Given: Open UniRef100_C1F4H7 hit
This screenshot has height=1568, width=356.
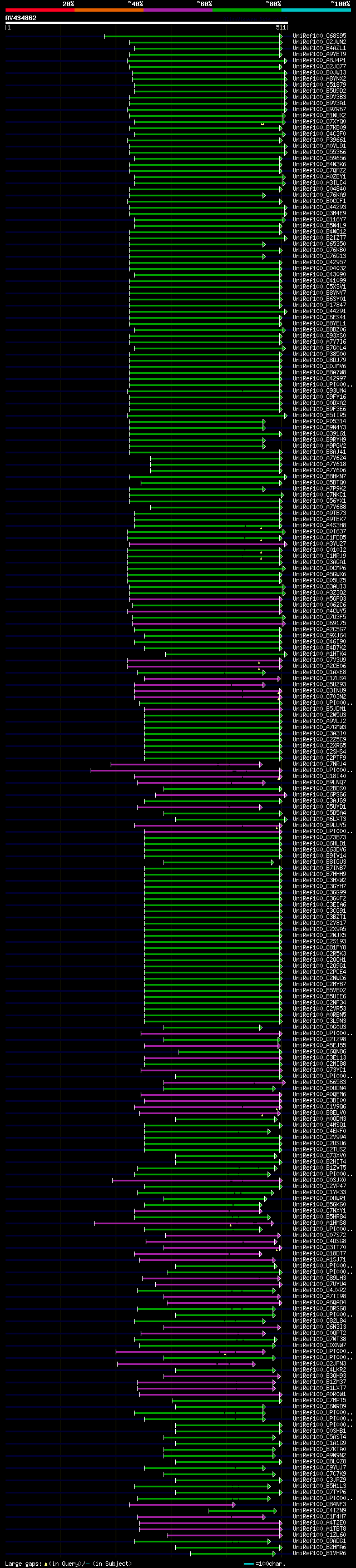Looking at the screenshot, I should (319, 1516).
